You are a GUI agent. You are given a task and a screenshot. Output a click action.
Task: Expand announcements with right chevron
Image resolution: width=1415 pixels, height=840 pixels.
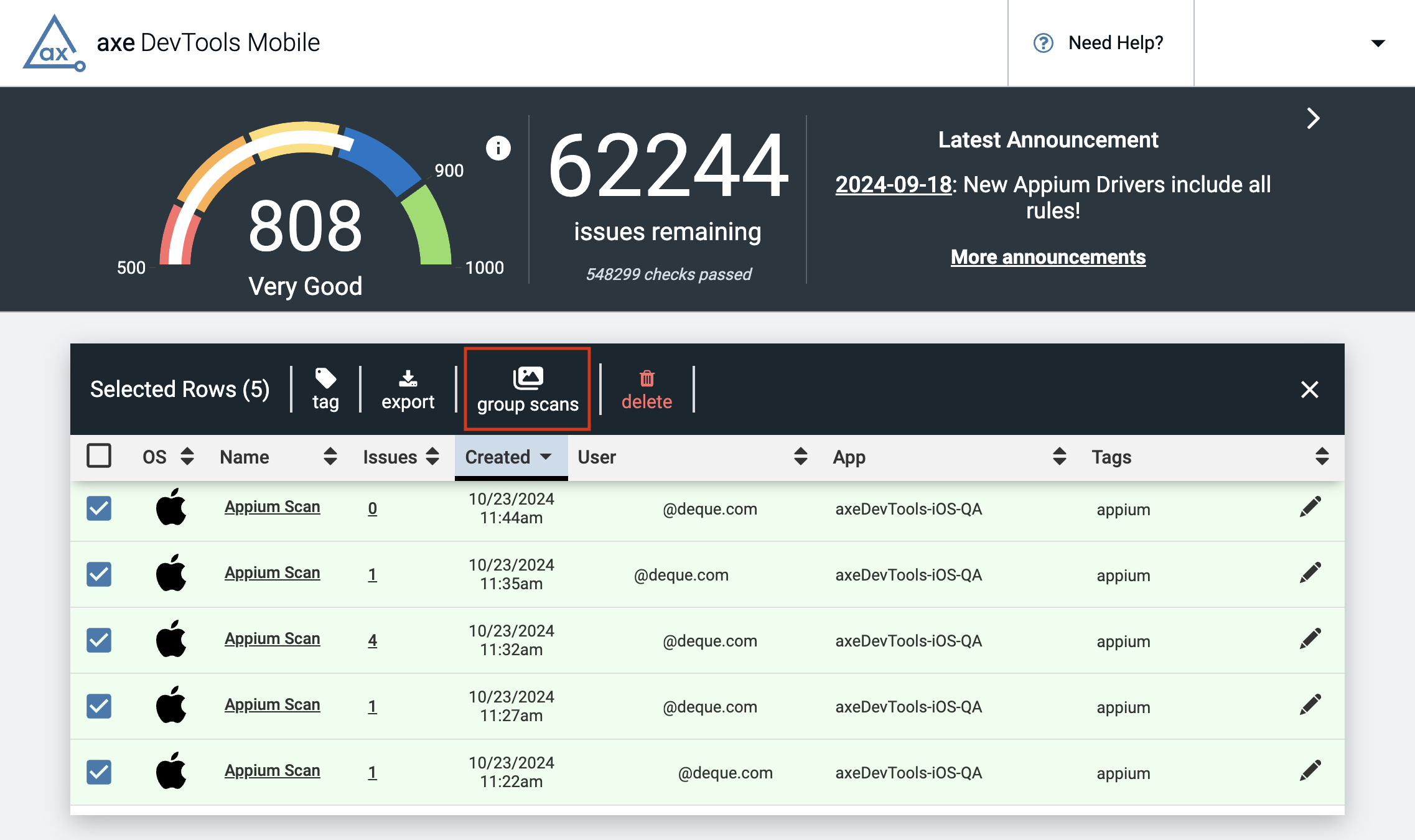point(1313,118)
